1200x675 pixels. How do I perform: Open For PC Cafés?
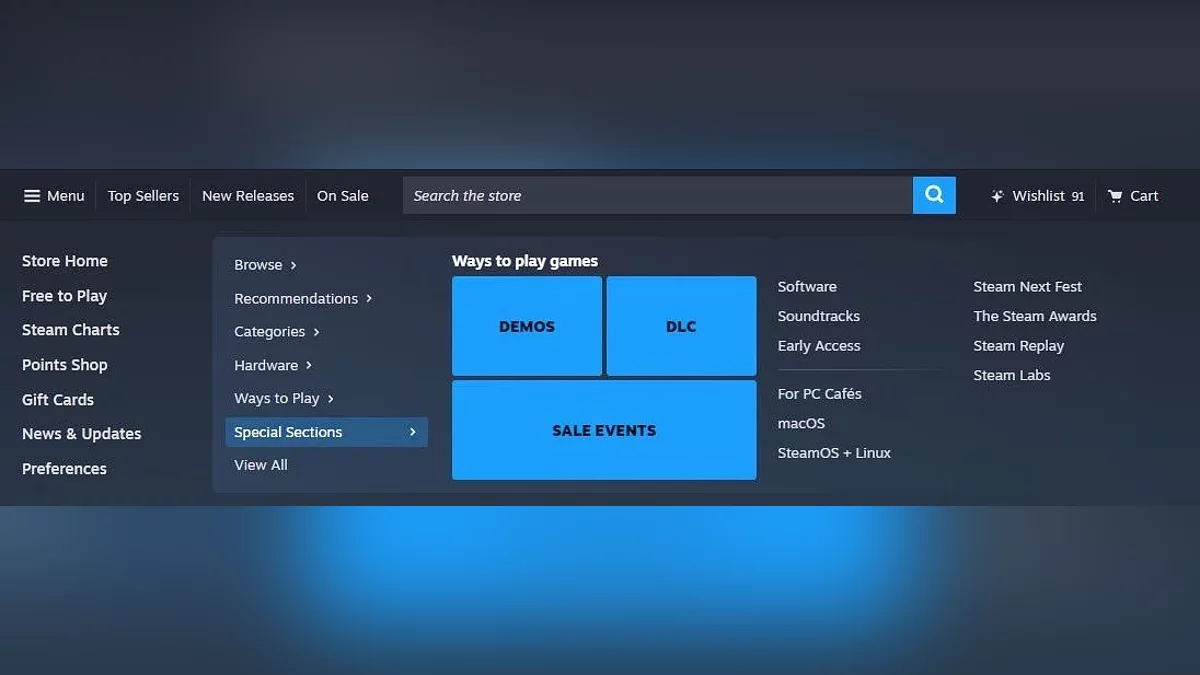point(820,394)
